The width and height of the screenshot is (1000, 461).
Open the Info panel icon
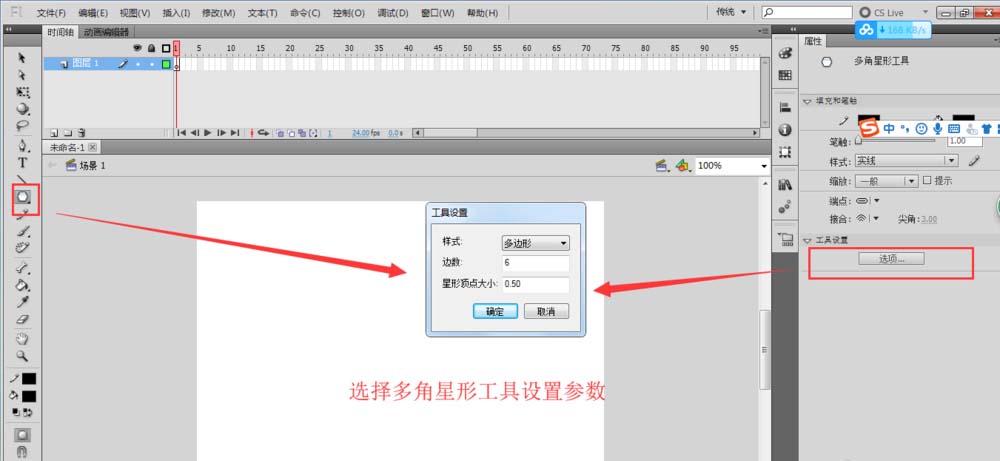click(x=785, y=130)
